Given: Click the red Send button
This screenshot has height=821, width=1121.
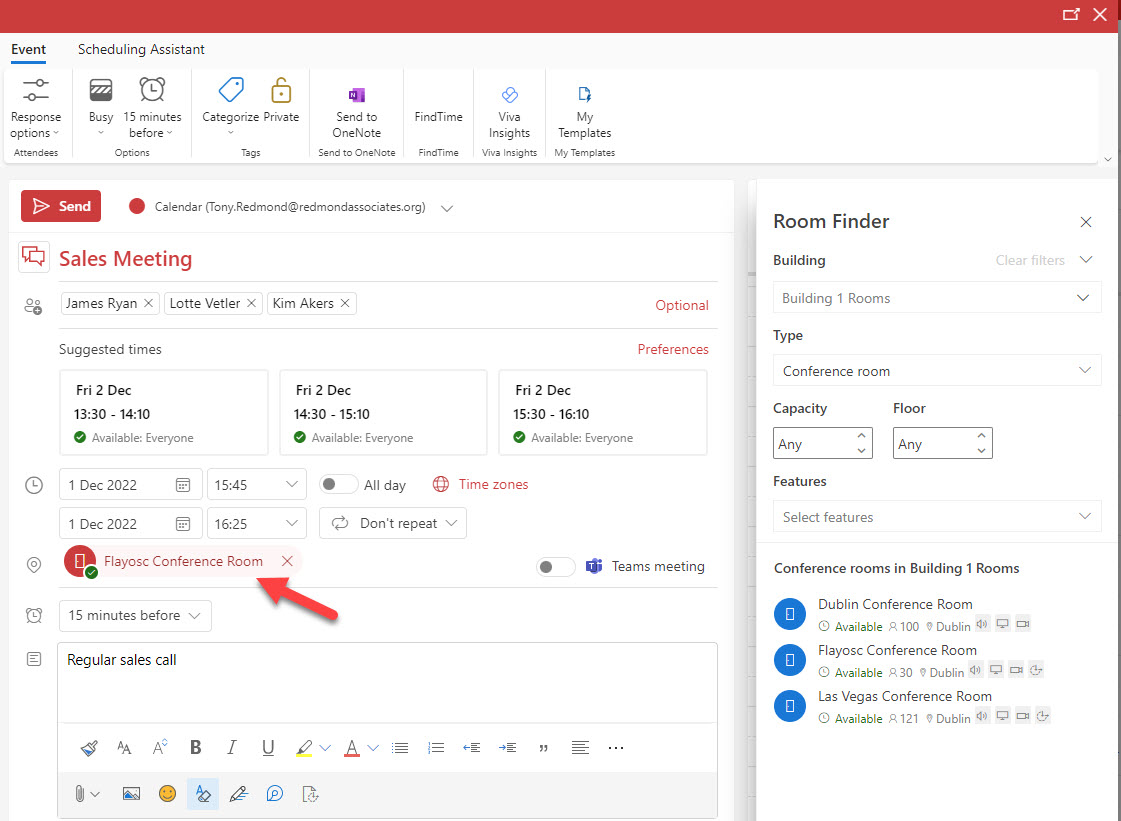Looking at the screenshot, I should 61,206.
